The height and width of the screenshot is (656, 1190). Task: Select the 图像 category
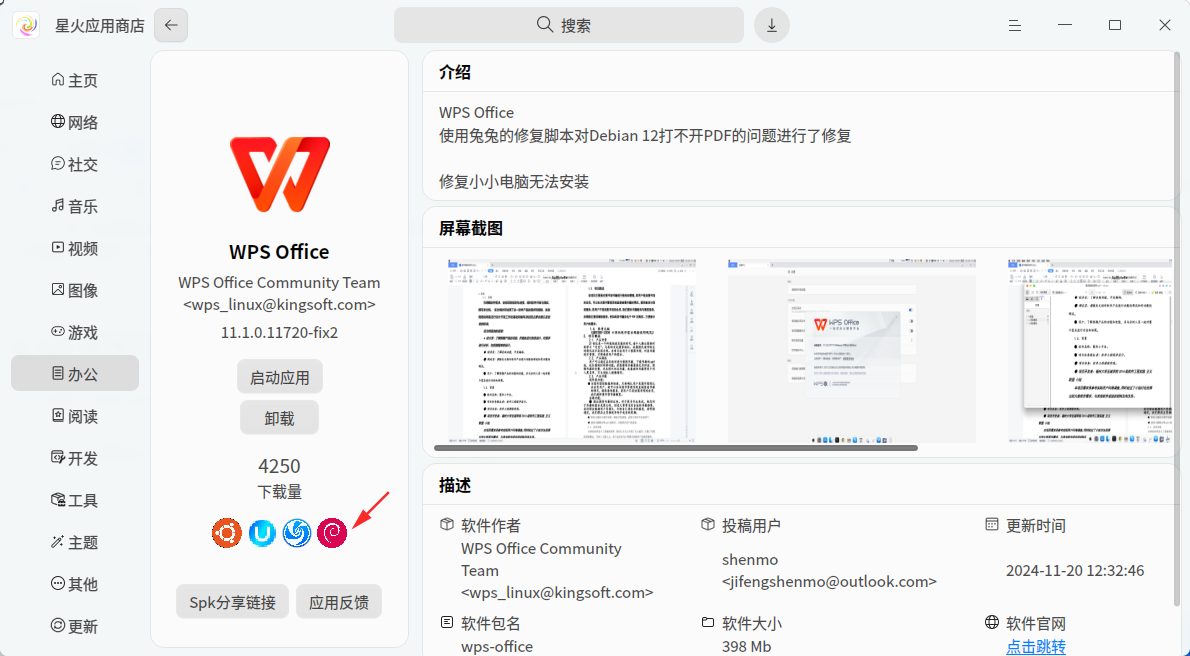[74, 290]
